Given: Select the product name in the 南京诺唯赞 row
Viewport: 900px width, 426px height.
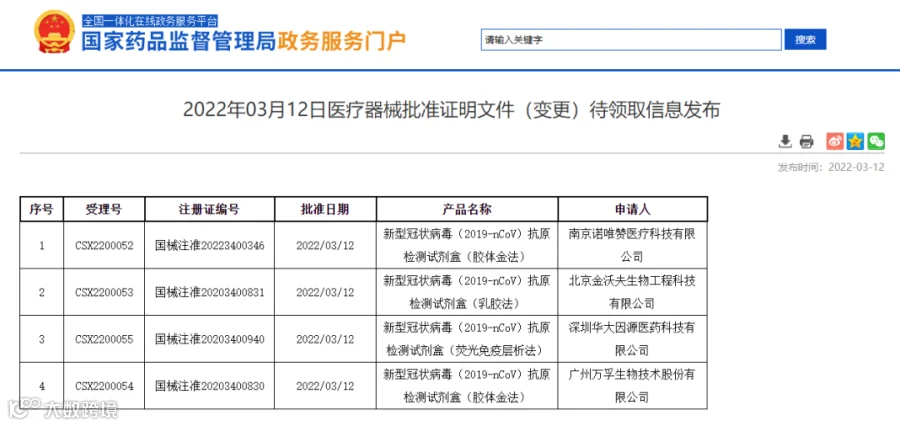Looking at the screenshot, I should point(467,245).
